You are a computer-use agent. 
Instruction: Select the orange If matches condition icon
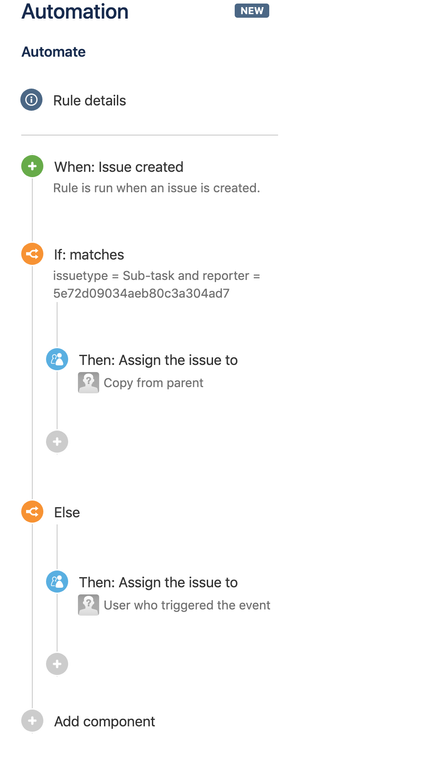[32, 254]
